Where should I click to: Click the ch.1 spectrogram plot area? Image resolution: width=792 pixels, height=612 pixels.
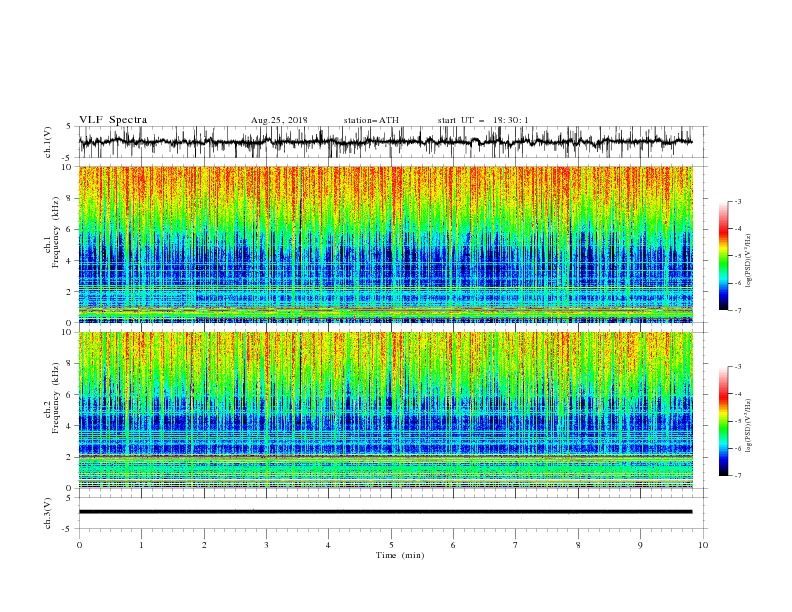pyautogui.click(x=385, y=244)
